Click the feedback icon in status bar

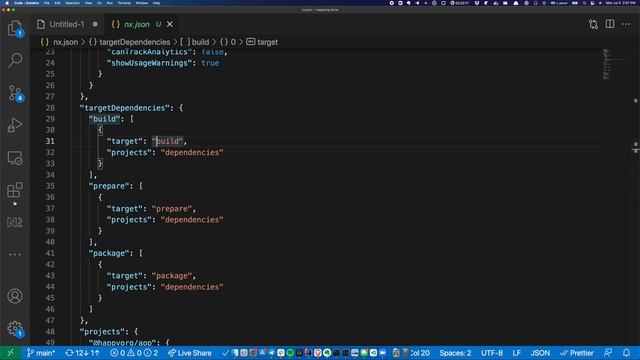click(608, 353)
